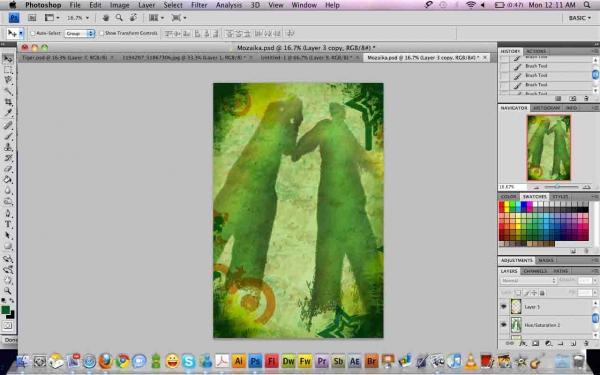This screenshot has height=375, width=600.
Task: Toggle lock transparent pixels
Action: click(517, 293)
